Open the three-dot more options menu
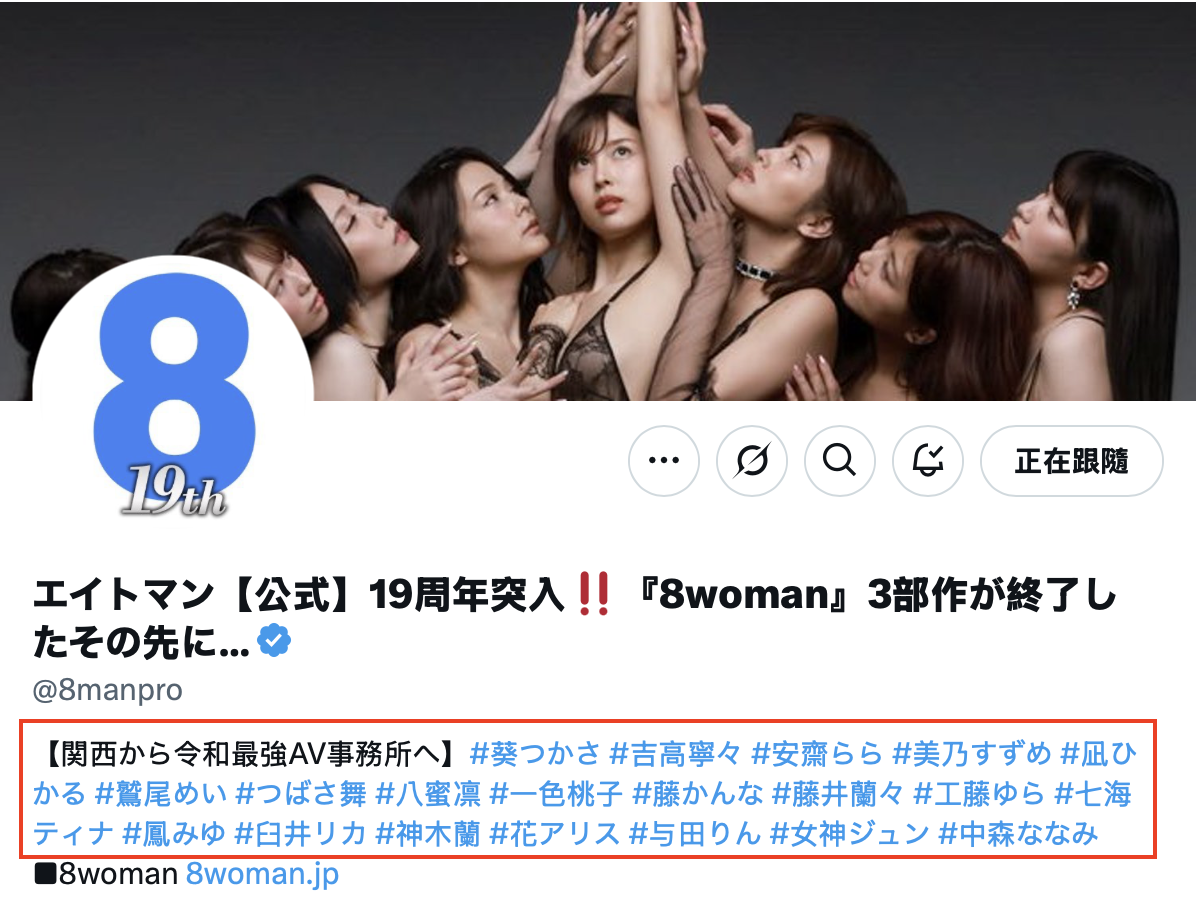 click(664, 461)
